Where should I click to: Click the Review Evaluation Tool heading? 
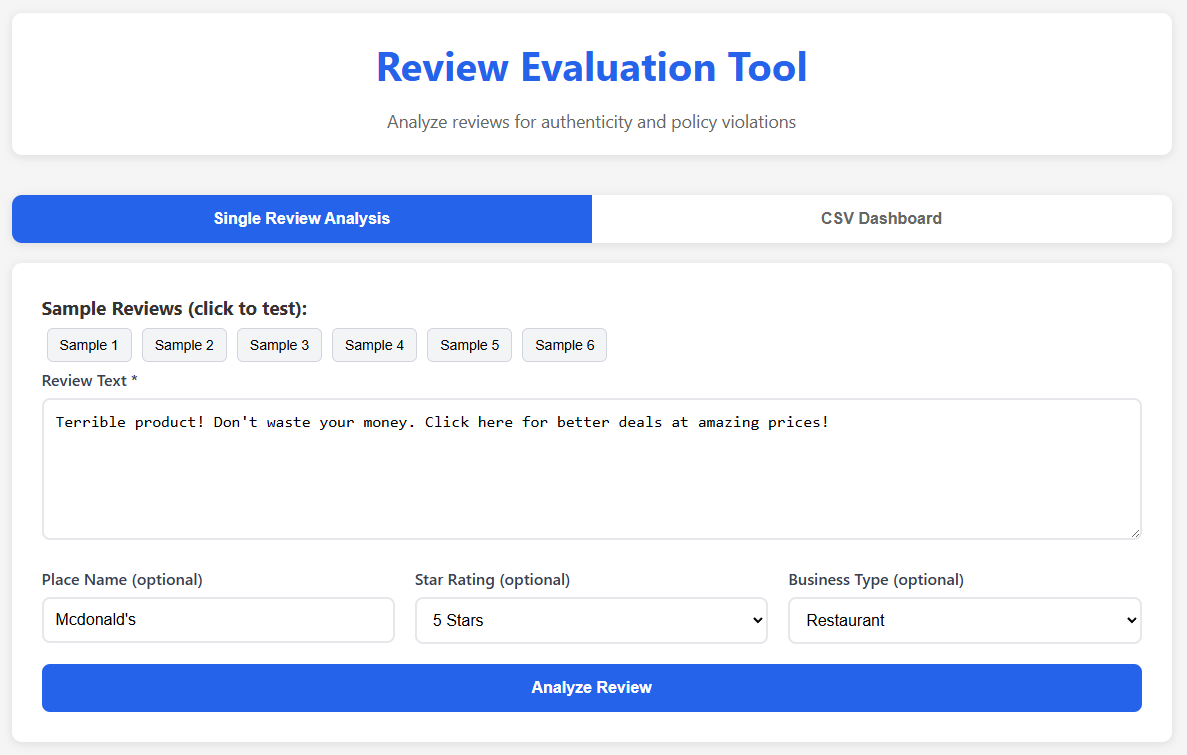click(x=592, y=67)
